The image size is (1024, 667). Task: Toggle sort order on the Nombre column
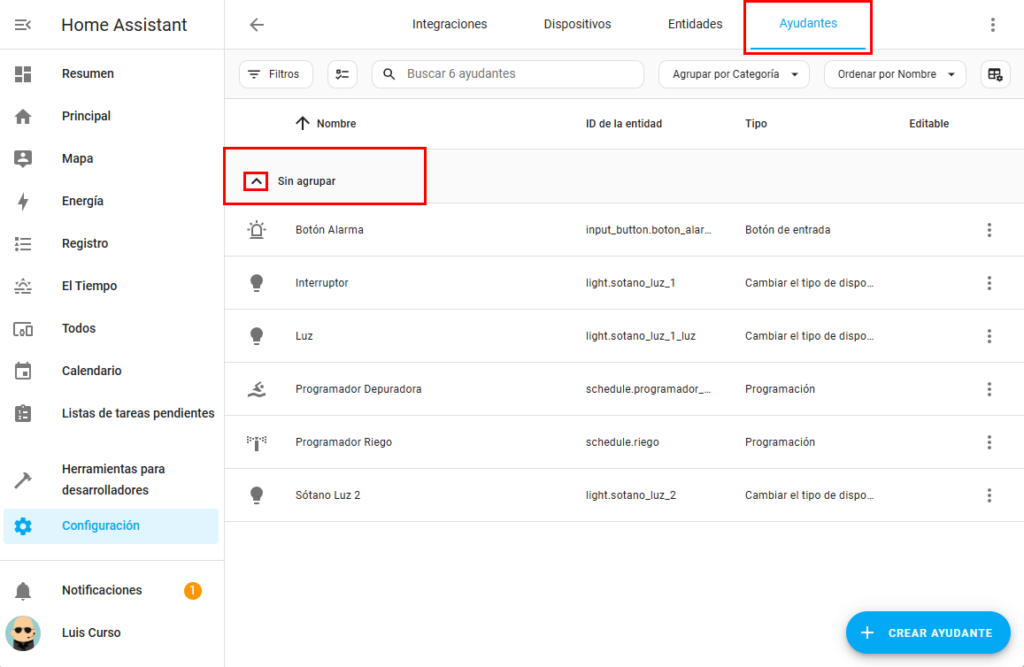click(326, 124)
